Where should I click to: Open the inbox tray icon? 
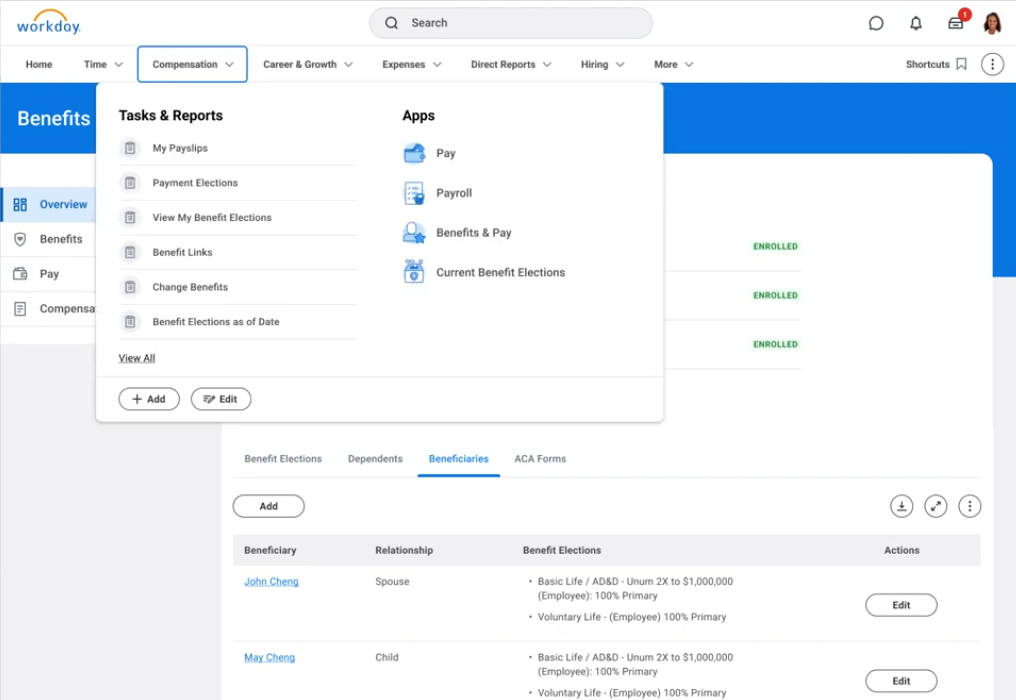955,23
